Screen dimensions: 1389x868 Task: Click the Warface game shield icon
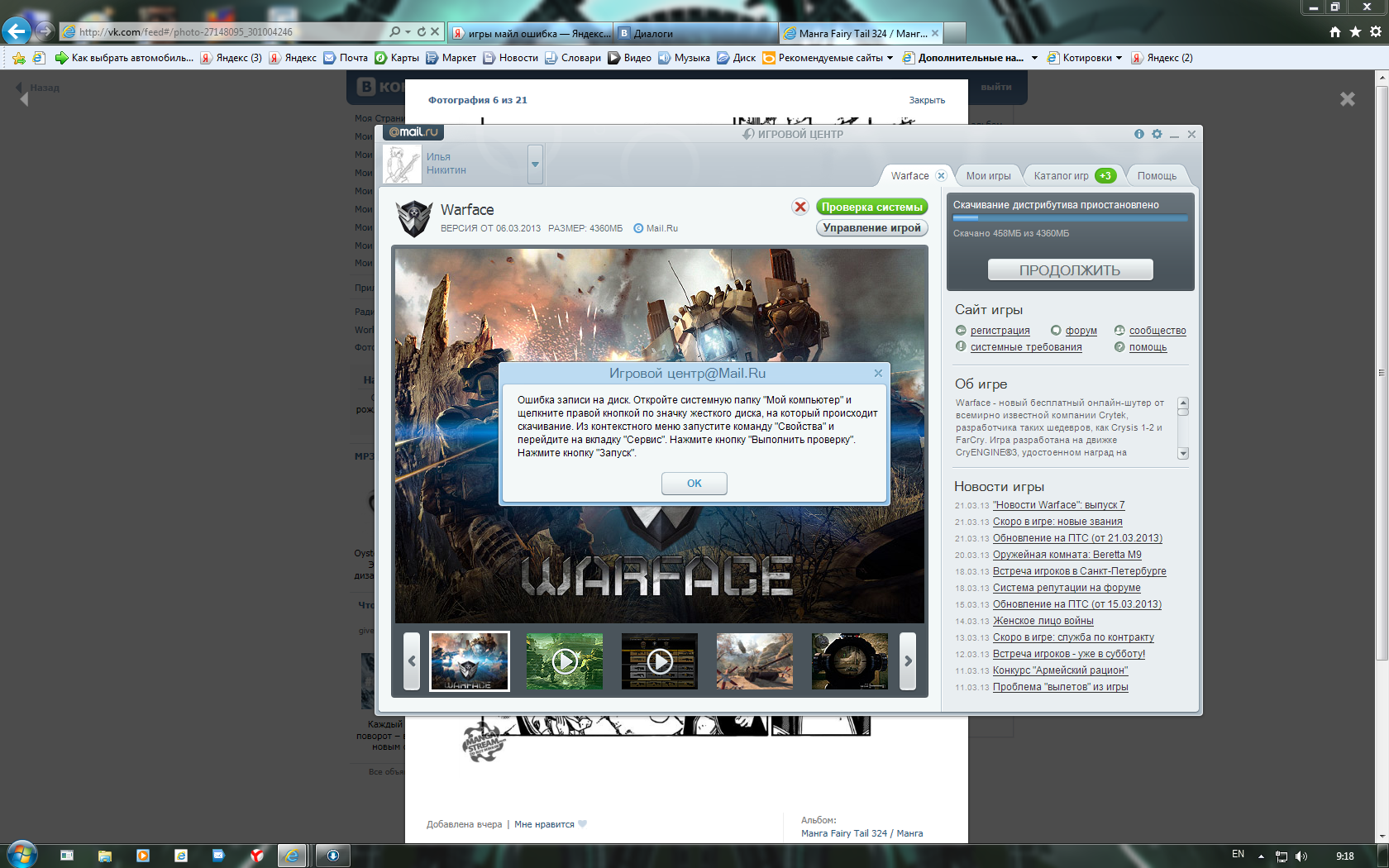414,218
